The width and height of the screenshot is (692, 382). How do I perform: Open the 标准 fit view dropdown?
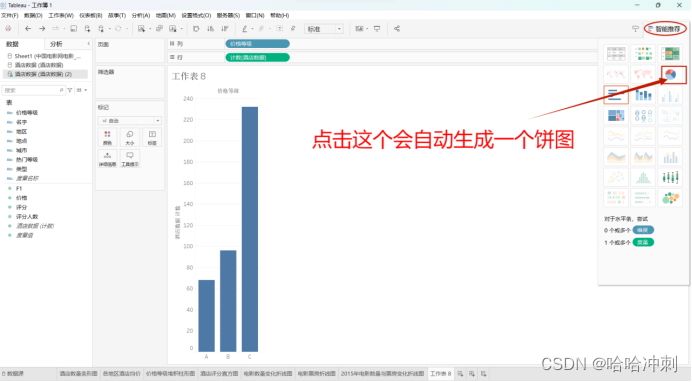(323, 29)
